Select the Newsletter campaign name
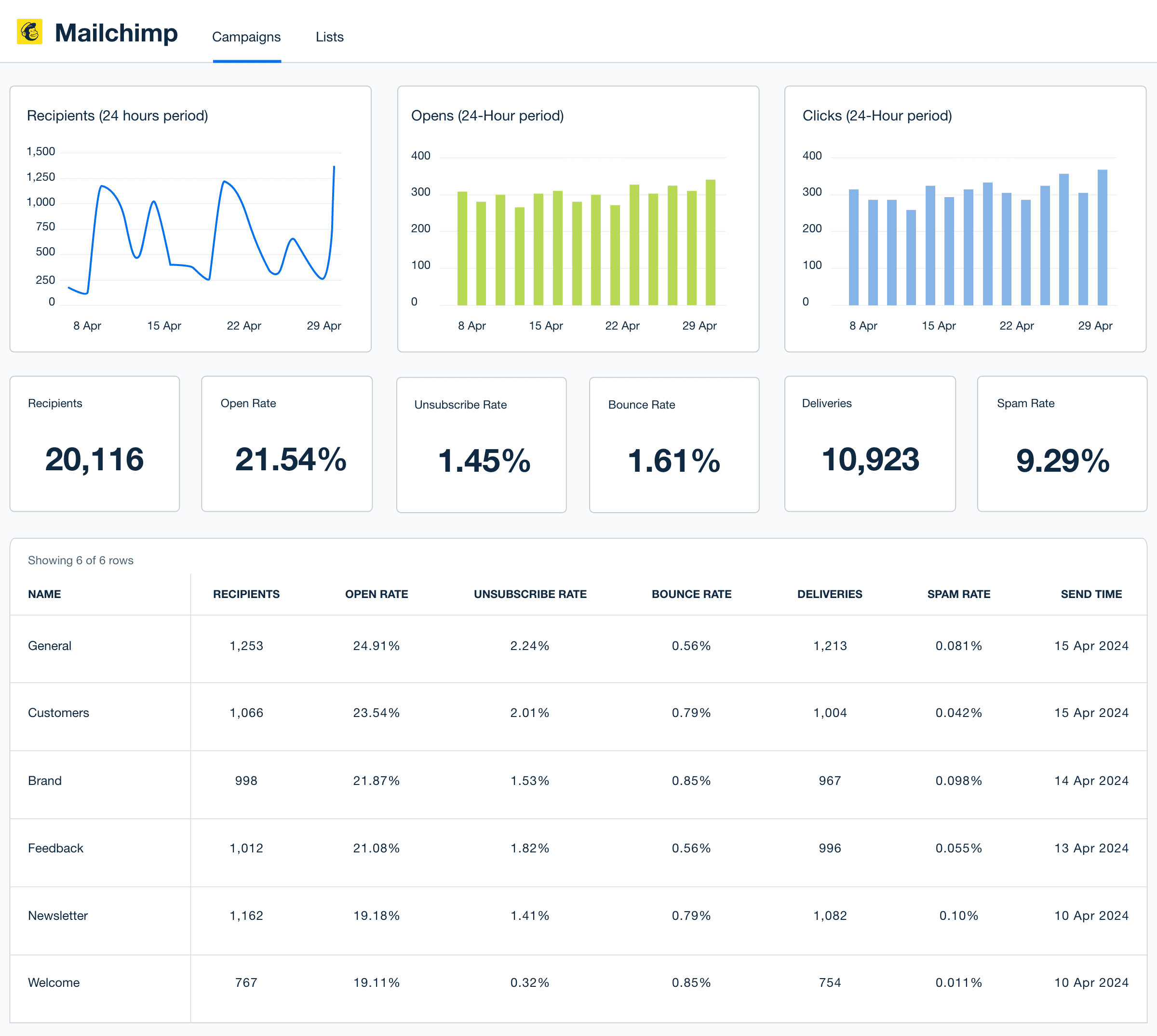 coord(58,916)
